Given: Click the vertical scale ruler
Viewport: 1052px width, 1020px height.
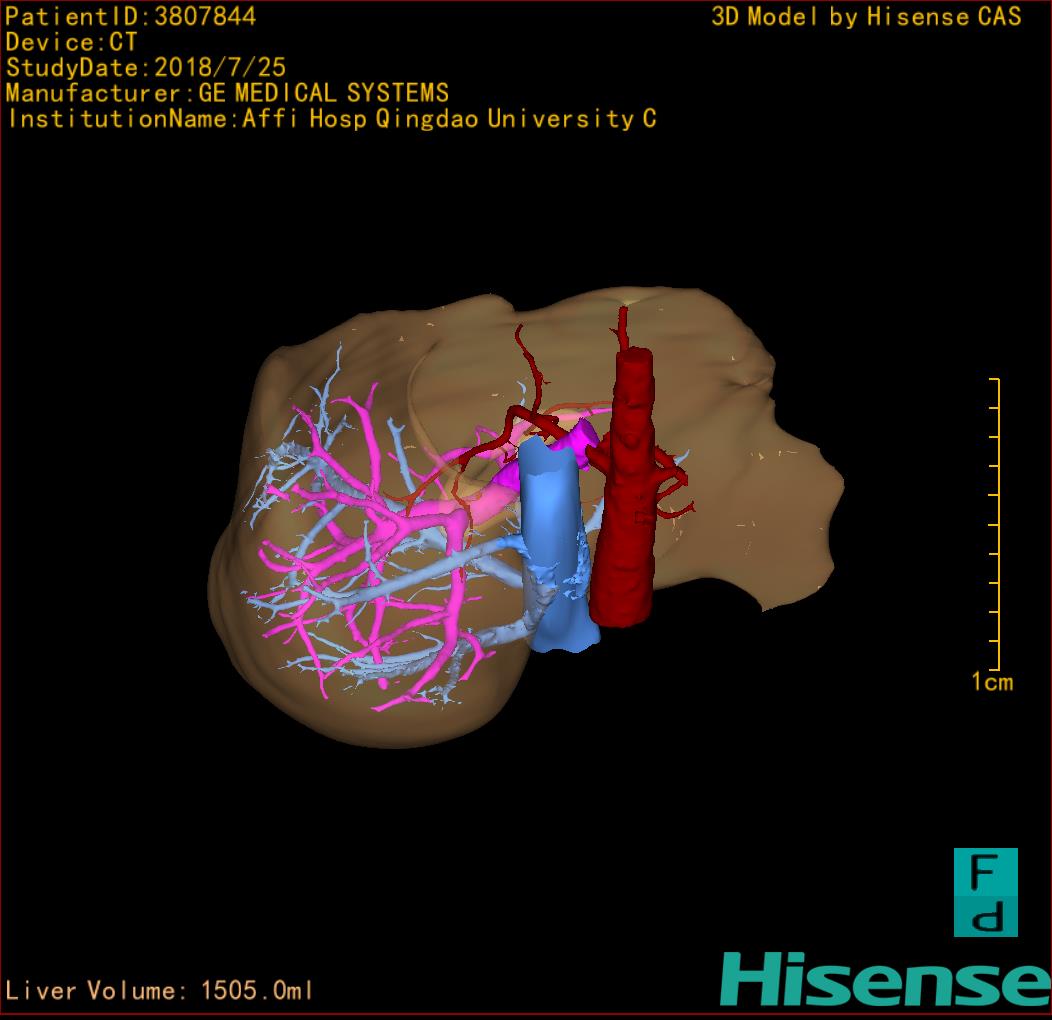Looking at the screenshot, I should click(994, 524).
